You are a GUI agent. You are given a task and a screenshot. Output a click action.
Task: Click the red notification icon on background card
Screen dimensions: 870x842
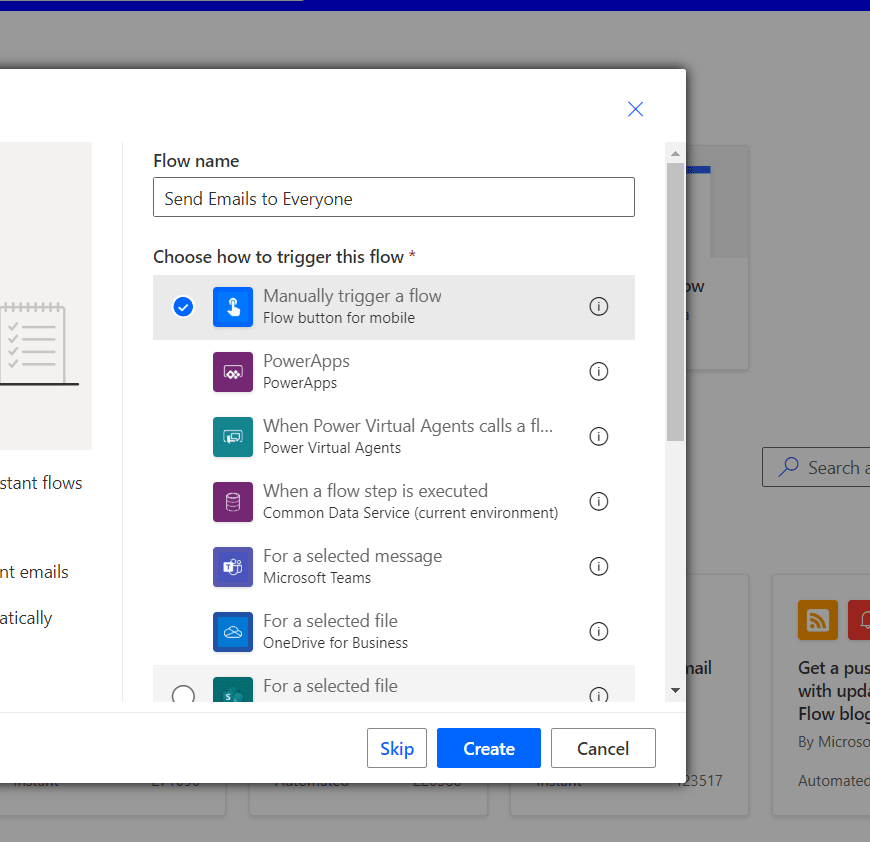[x=859, y=620]
